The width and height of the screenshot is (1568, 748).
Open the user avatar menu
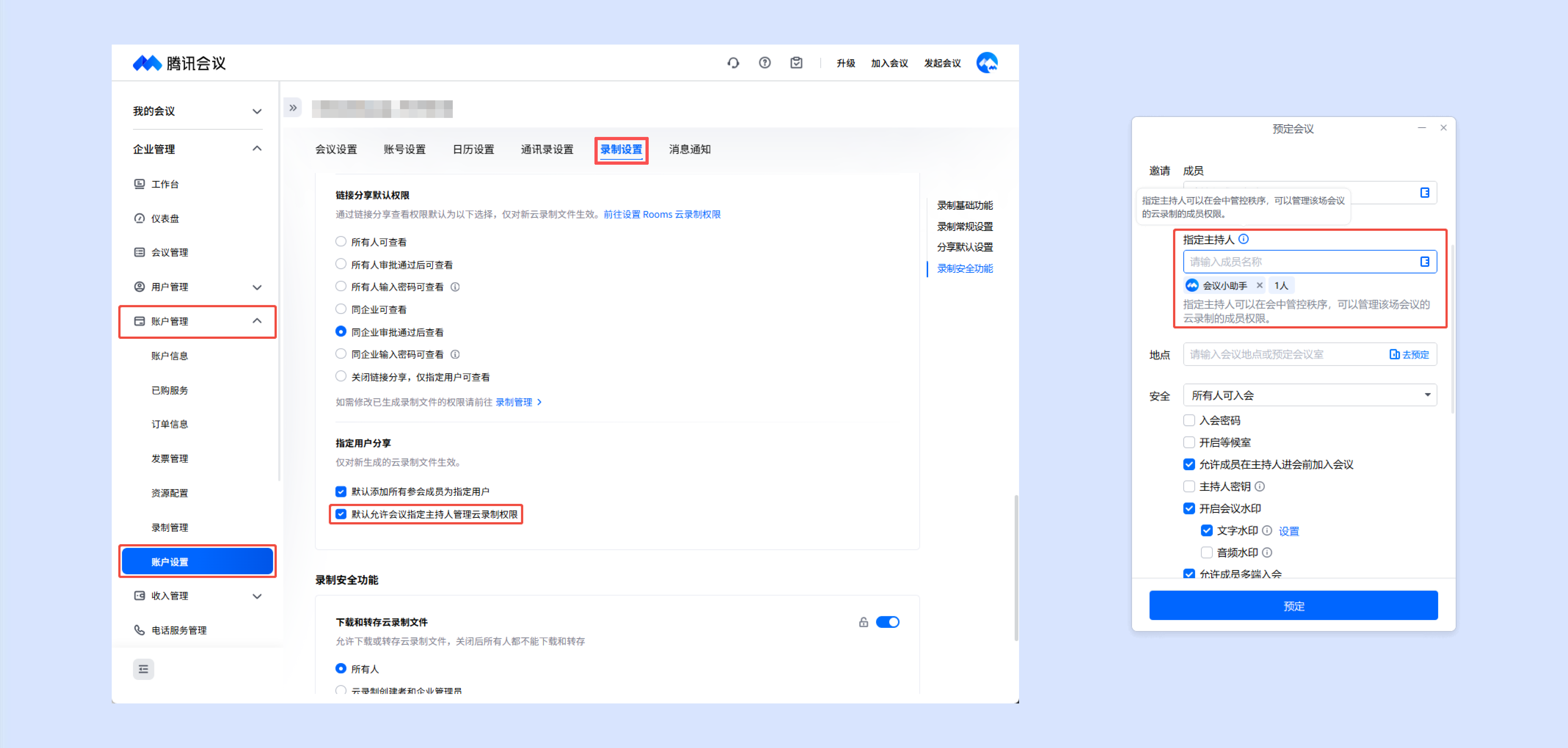pos(987,63)
